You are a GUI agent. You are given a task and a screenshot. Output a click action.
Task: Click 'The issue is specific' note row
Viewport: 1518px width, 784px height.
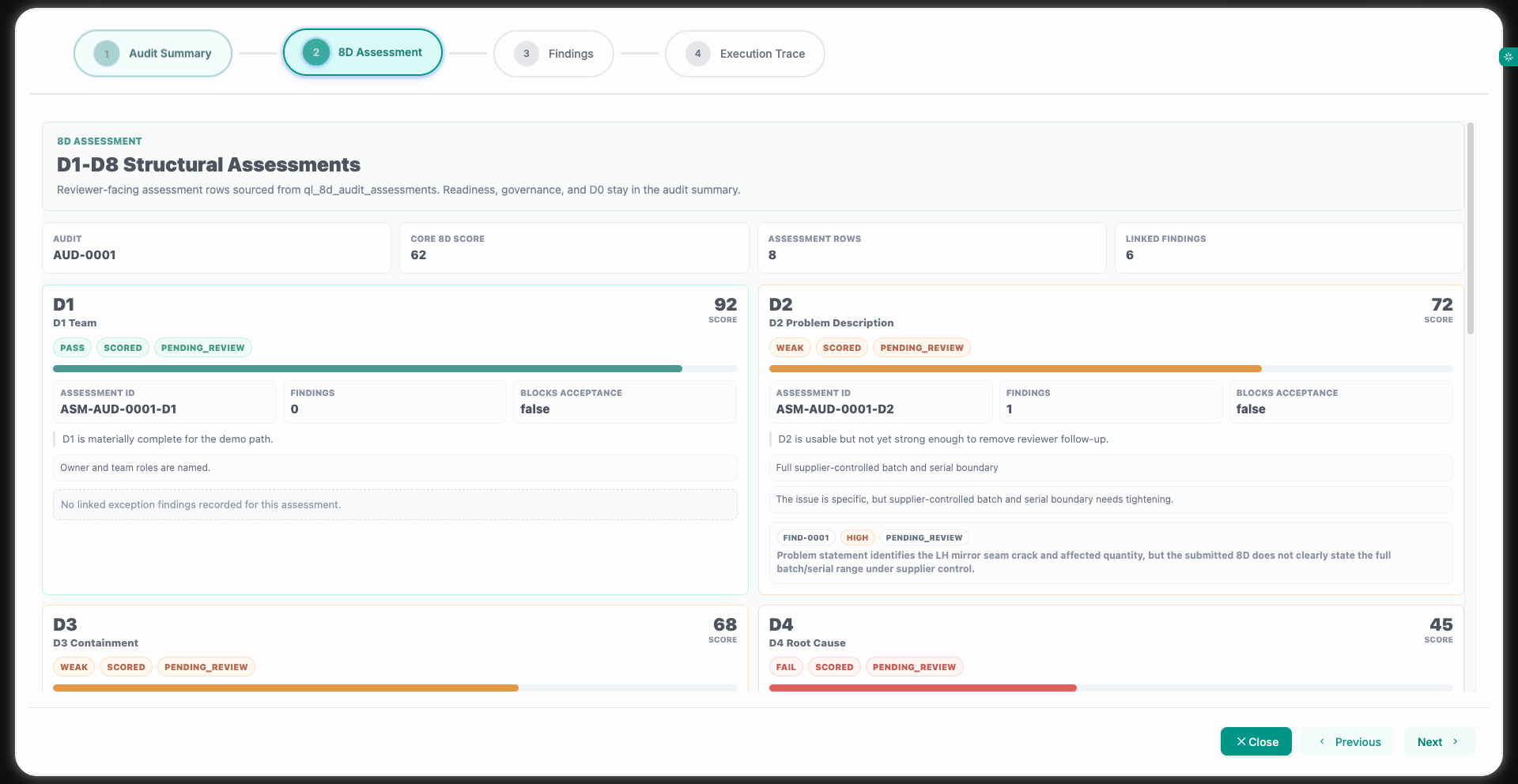click(x=1111, y=499)
